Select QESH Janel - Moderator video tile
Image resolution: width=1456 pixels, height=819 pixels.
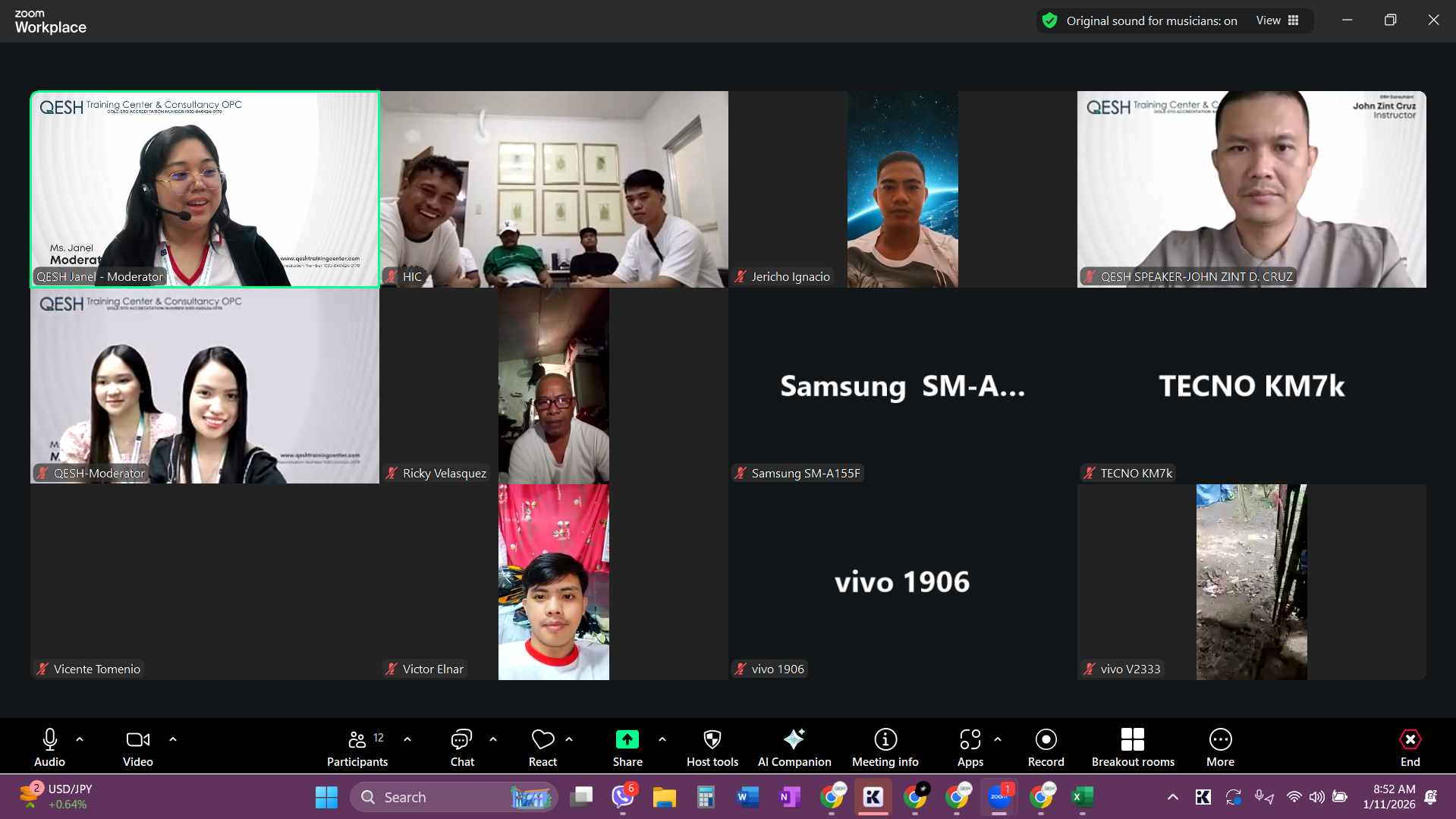tap(205, 189)
